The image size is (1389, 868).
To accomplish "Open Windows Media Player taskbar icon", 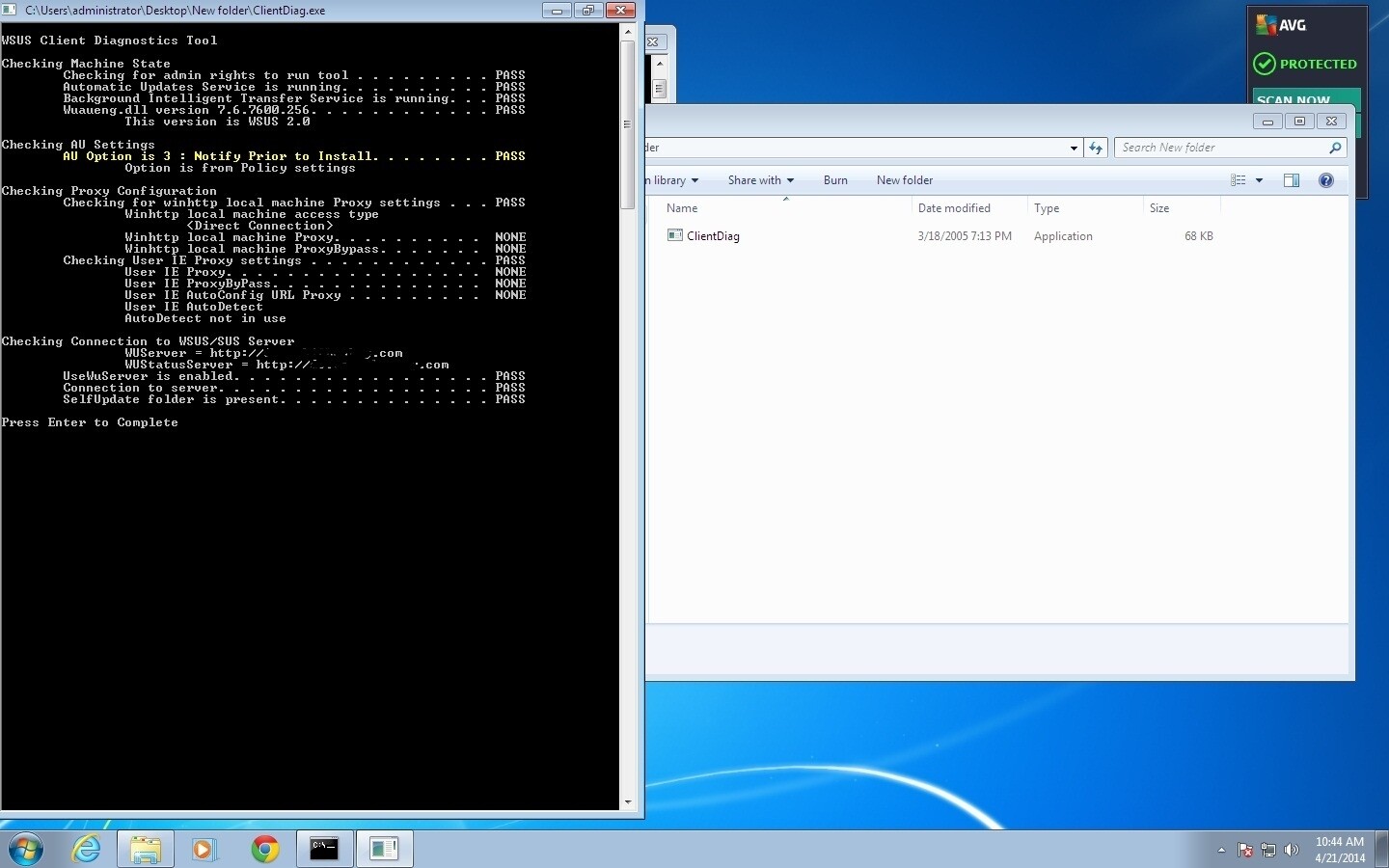I will pyautogui.click(x=204, y=849).
